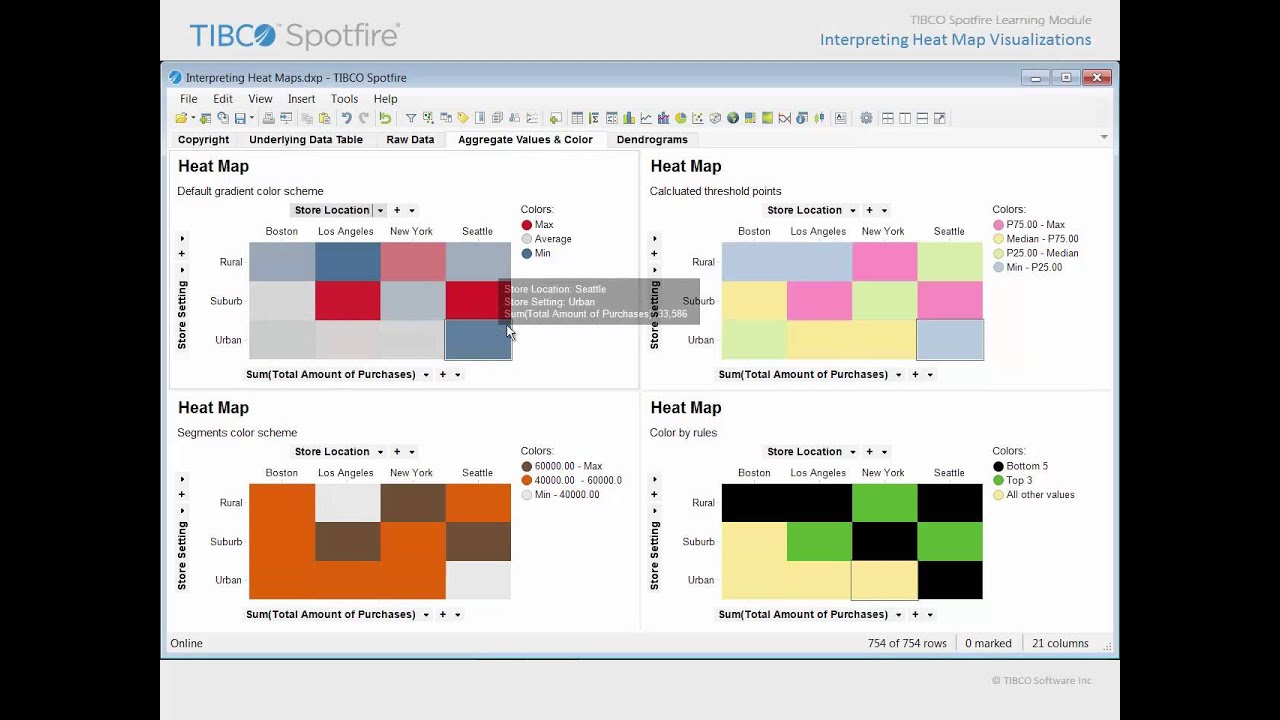The height and width of the screenshot is (720, 1280).
Task: Insert a Box Plot visualization
Action: pyautogui.click(x=819, y=118)
